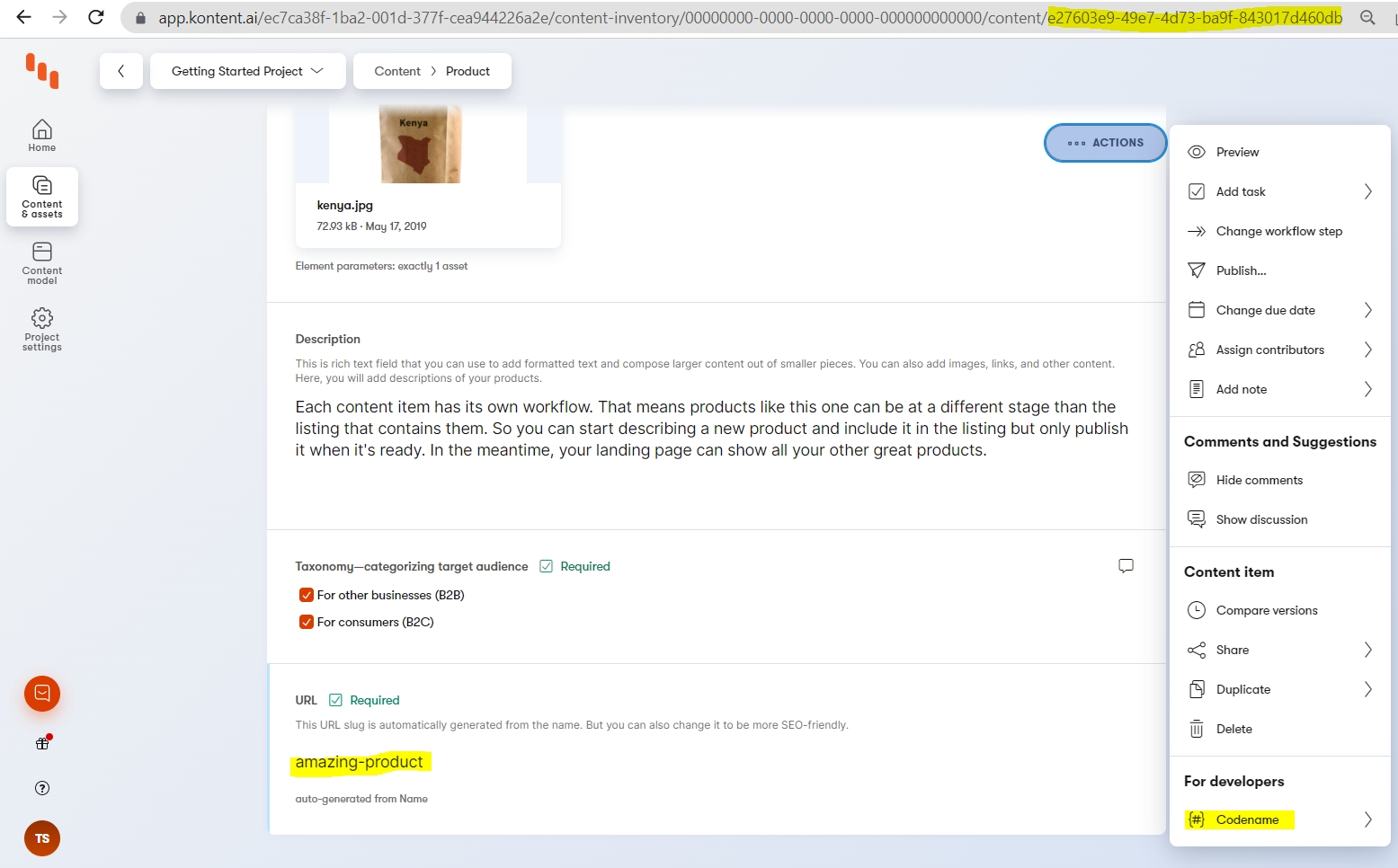The height and width of the screenshot is (868, 1398).
Task: Open the Content model section
Action: [x=41, y=262]
